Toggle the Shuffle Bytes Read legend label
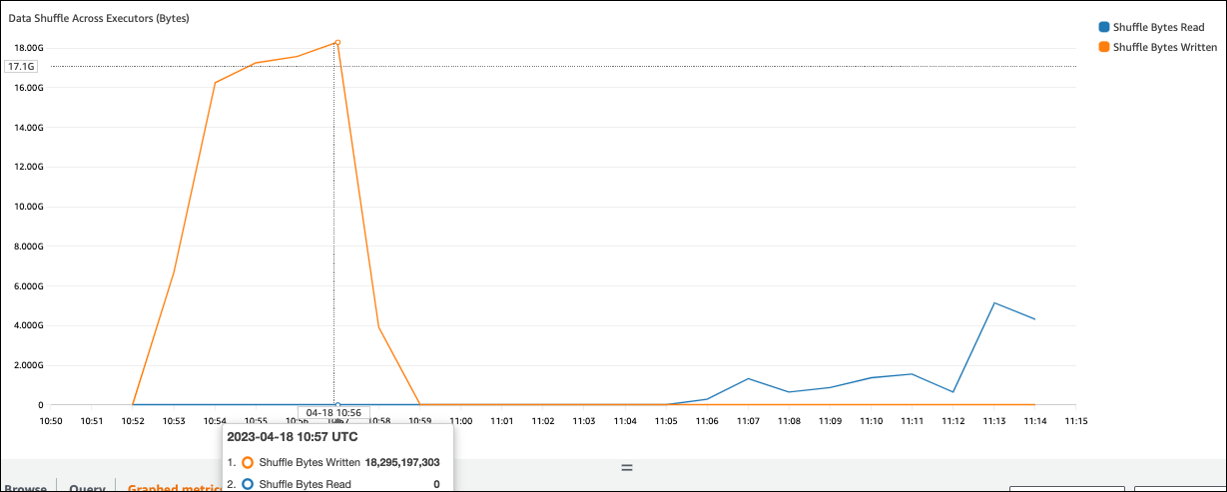This screenshot has width=1227, height=492. (x=1158, y=28)
